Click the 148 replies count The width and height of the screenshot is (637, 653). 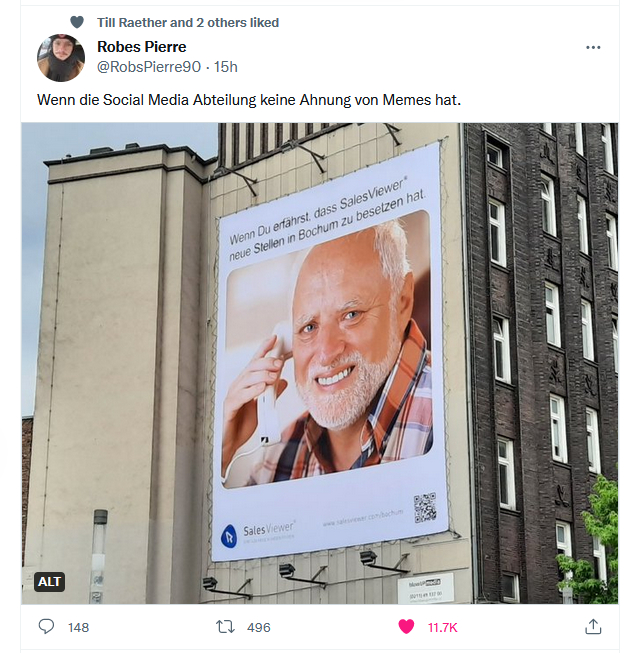(x=79, y=627)
